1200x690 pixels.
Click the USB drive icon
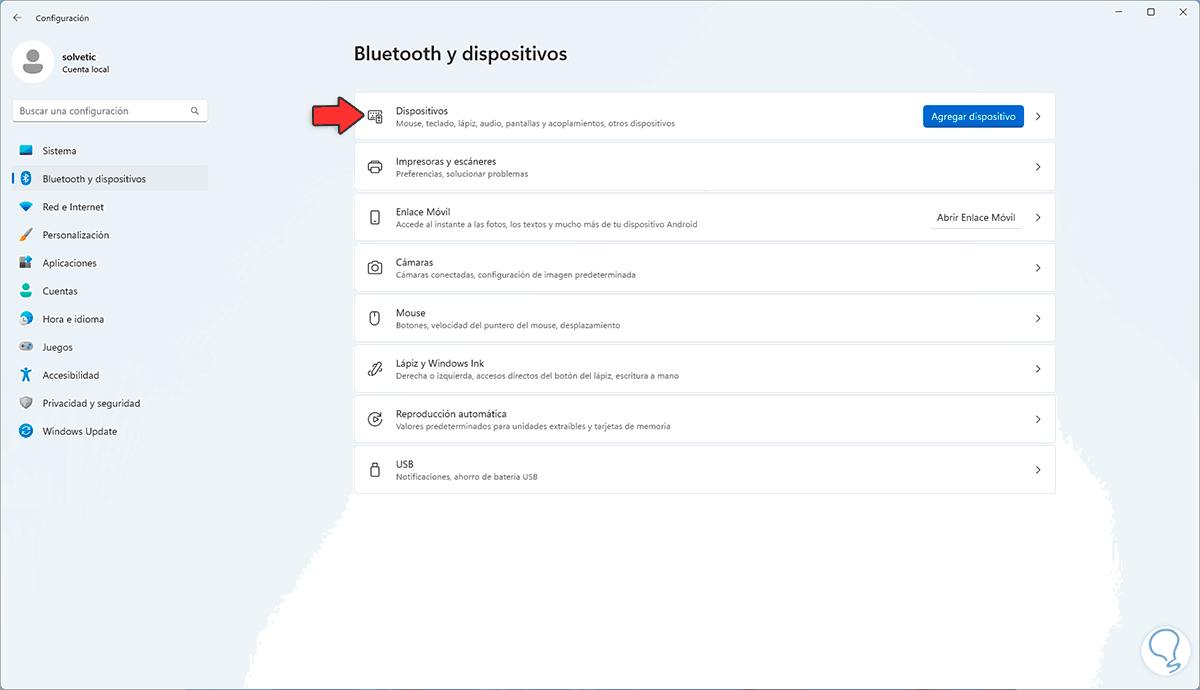pyautogui.click(x=375, y=470)
